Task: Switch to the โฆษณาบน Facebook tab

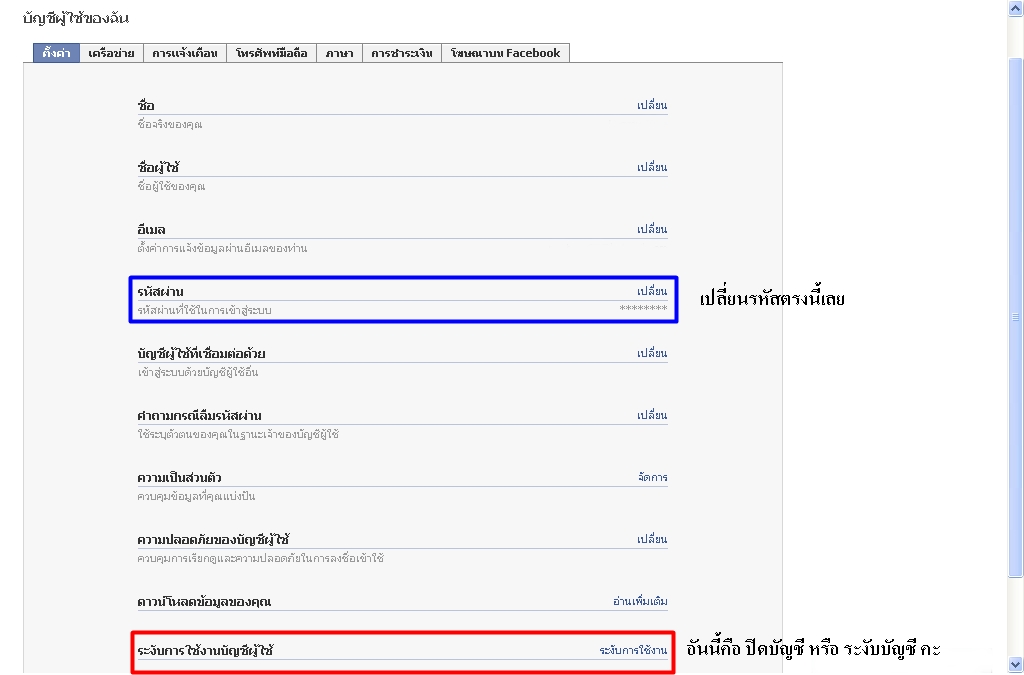Action: click(505, 53)
